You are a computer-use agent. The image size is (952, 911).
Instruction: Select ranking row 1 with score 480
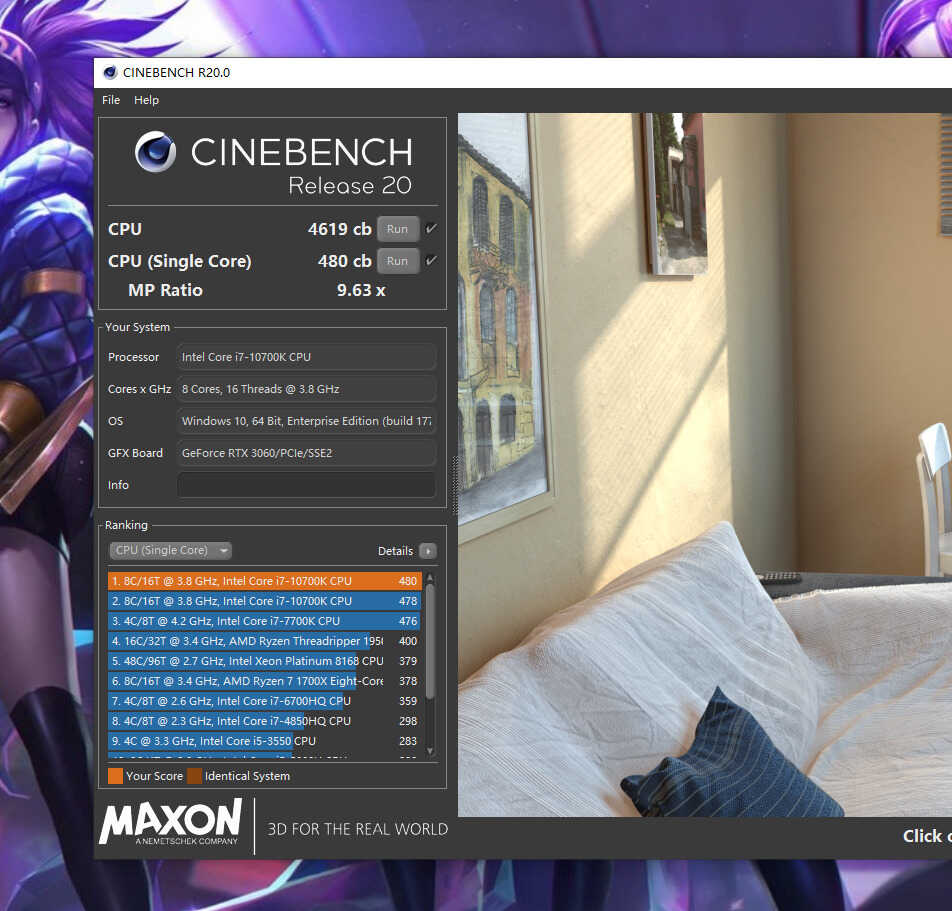265,581
